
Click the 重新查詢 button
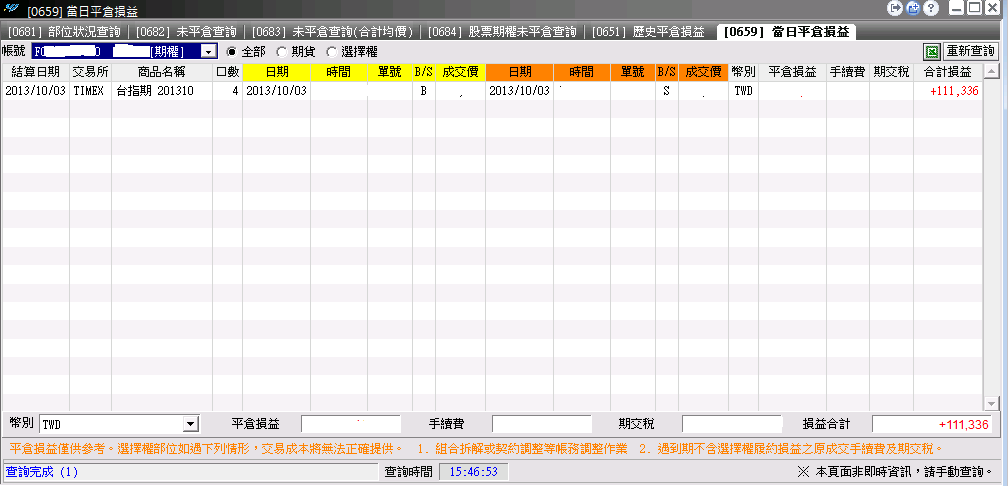pyautogui.click(x=970, y=51)
